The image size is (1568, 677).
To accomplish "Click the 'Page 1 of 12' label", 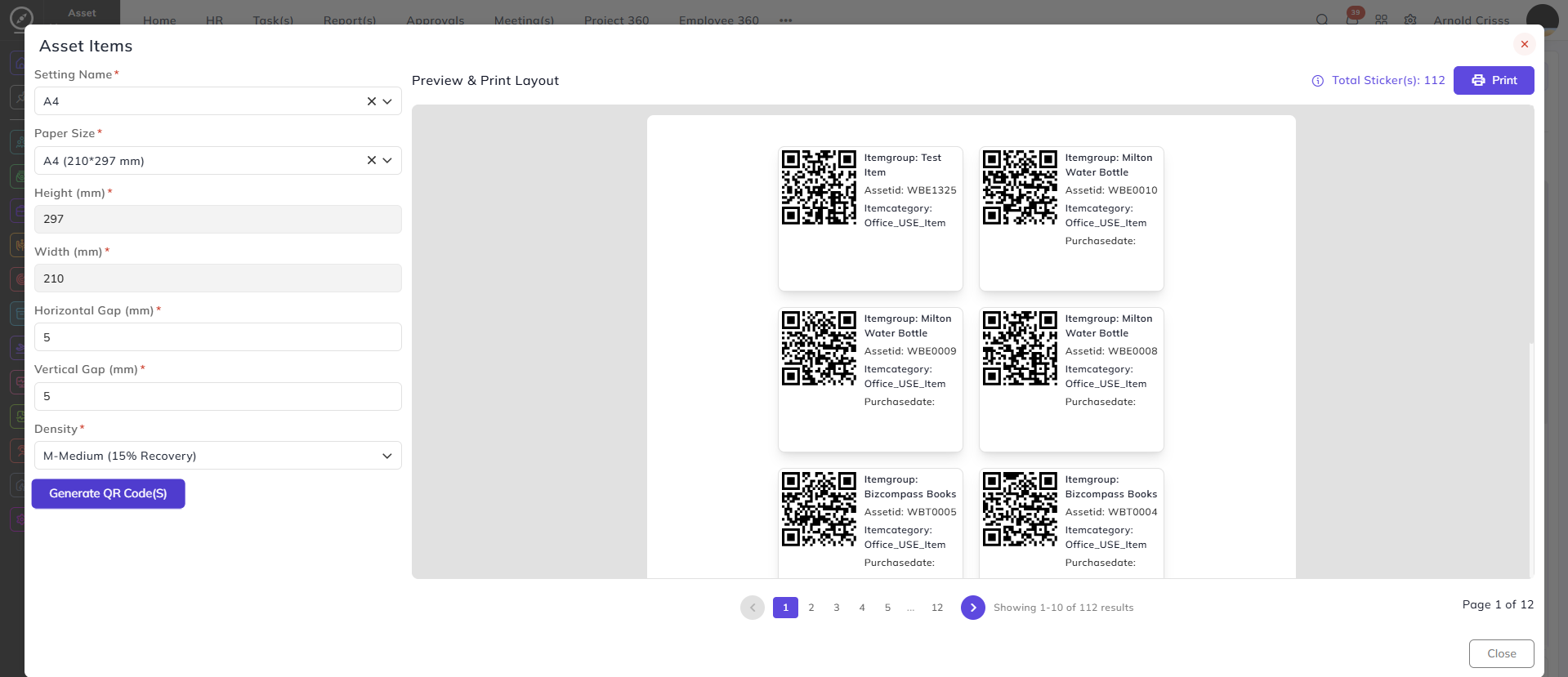I will pyautogui.click(x=1498, y=604).
